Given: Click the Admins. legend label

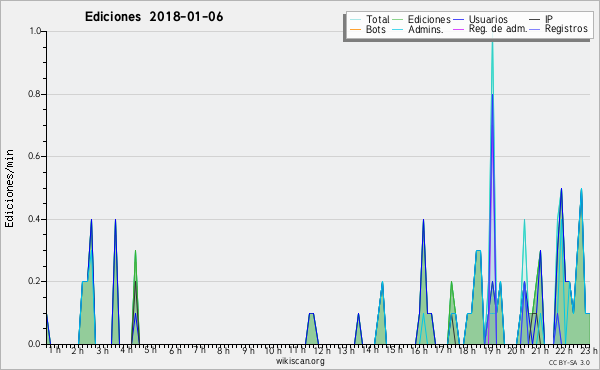Looking at the screenshot, I should pyautogui.click(x=426, y=29).
